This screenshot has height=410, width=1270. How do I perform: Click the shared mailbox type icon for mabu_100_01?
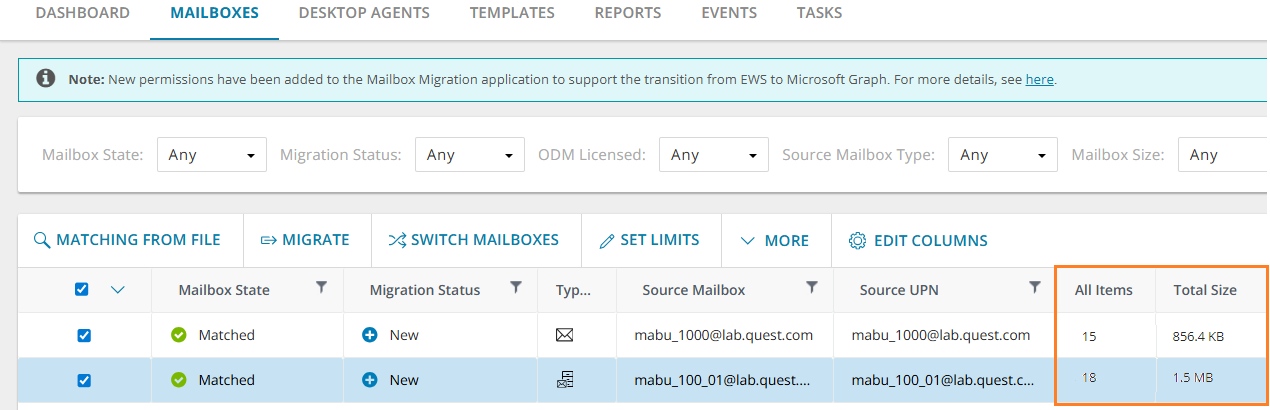pos(564,380)
